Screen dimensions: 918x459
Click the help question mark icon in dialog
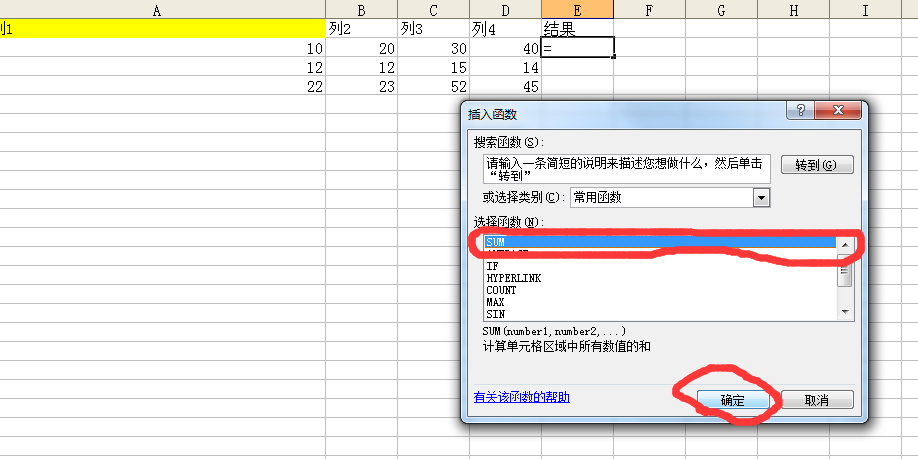pos(800,110)
